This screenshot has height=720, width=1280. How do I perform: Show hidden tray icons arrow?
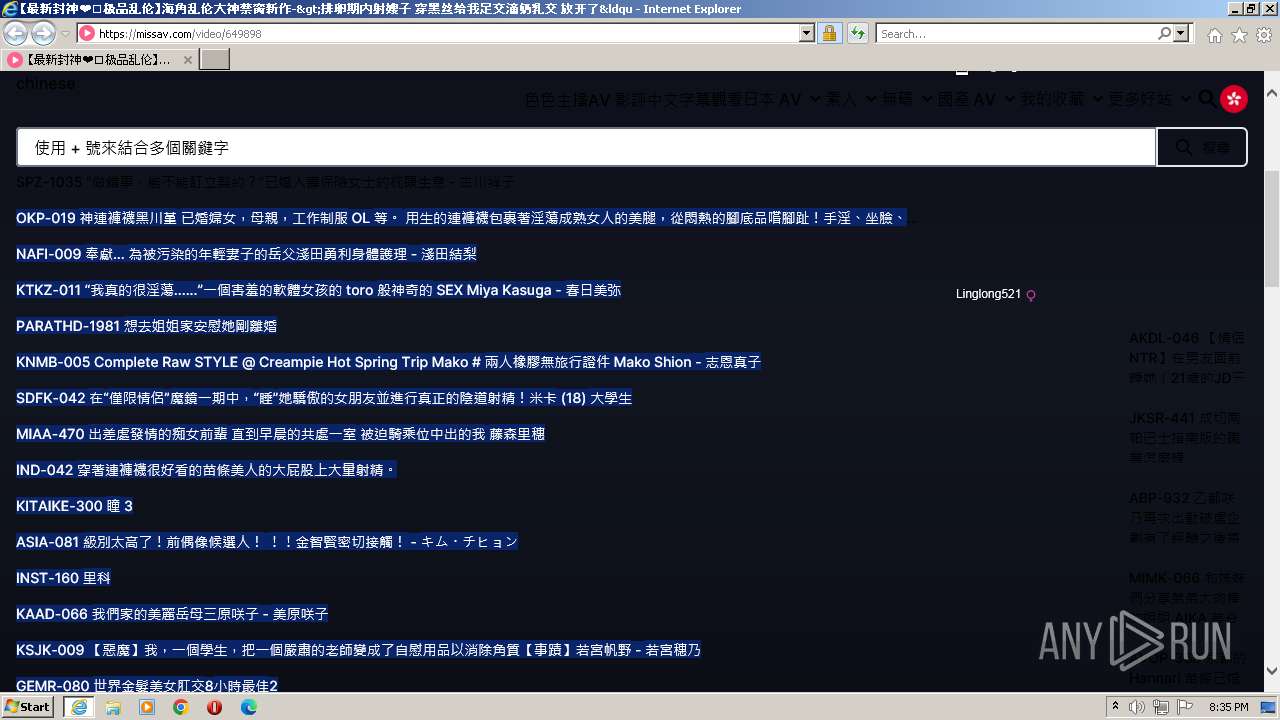pos(1115,707)
